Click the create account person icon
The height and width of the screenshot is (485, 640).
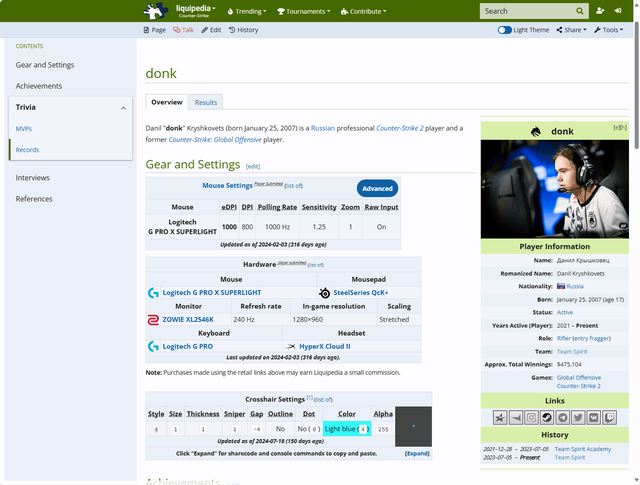coord(600,11)
